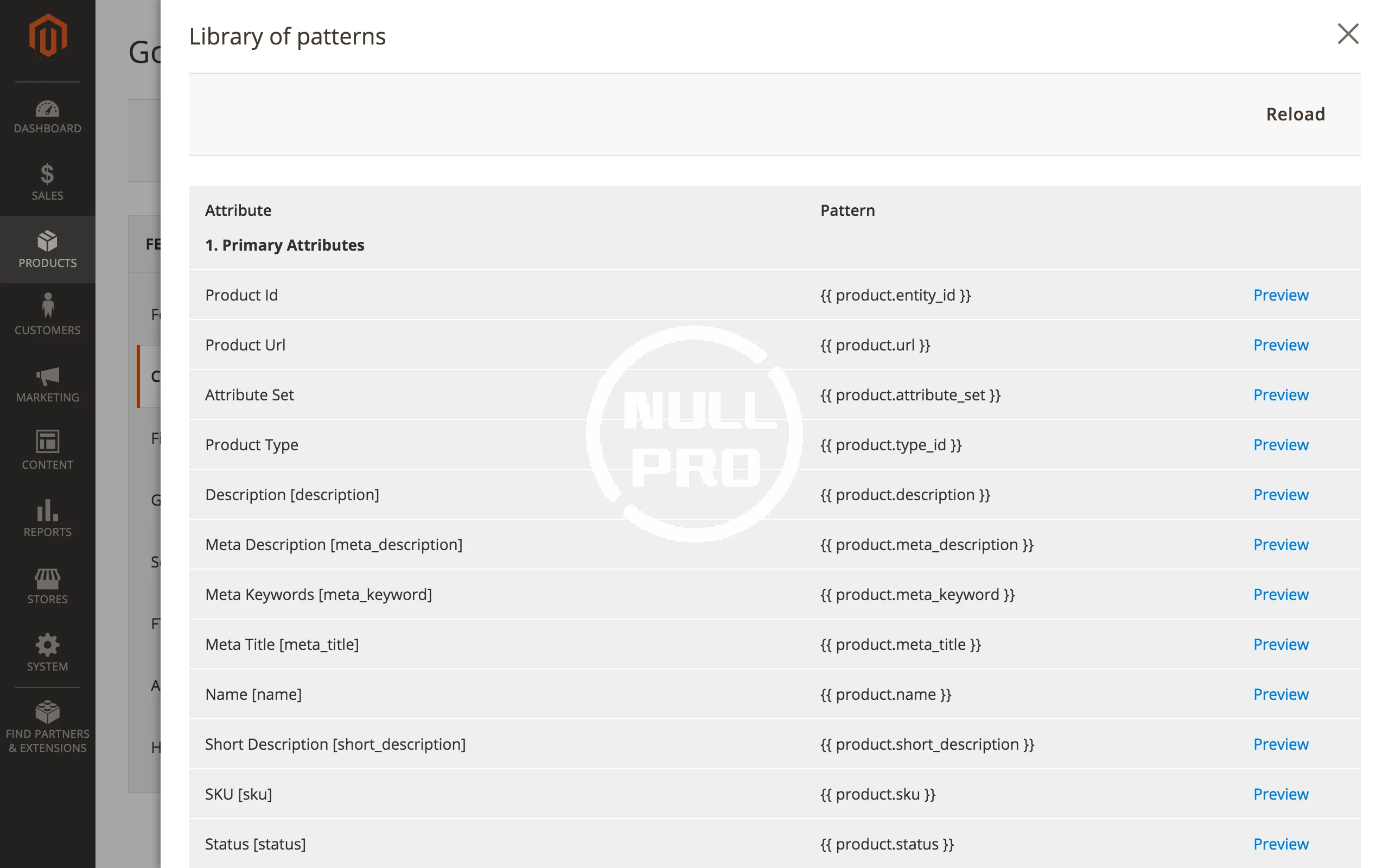1389x868 pixels.
Task: Preview the Meta Title pattern
Action: tap(1280, 644)
